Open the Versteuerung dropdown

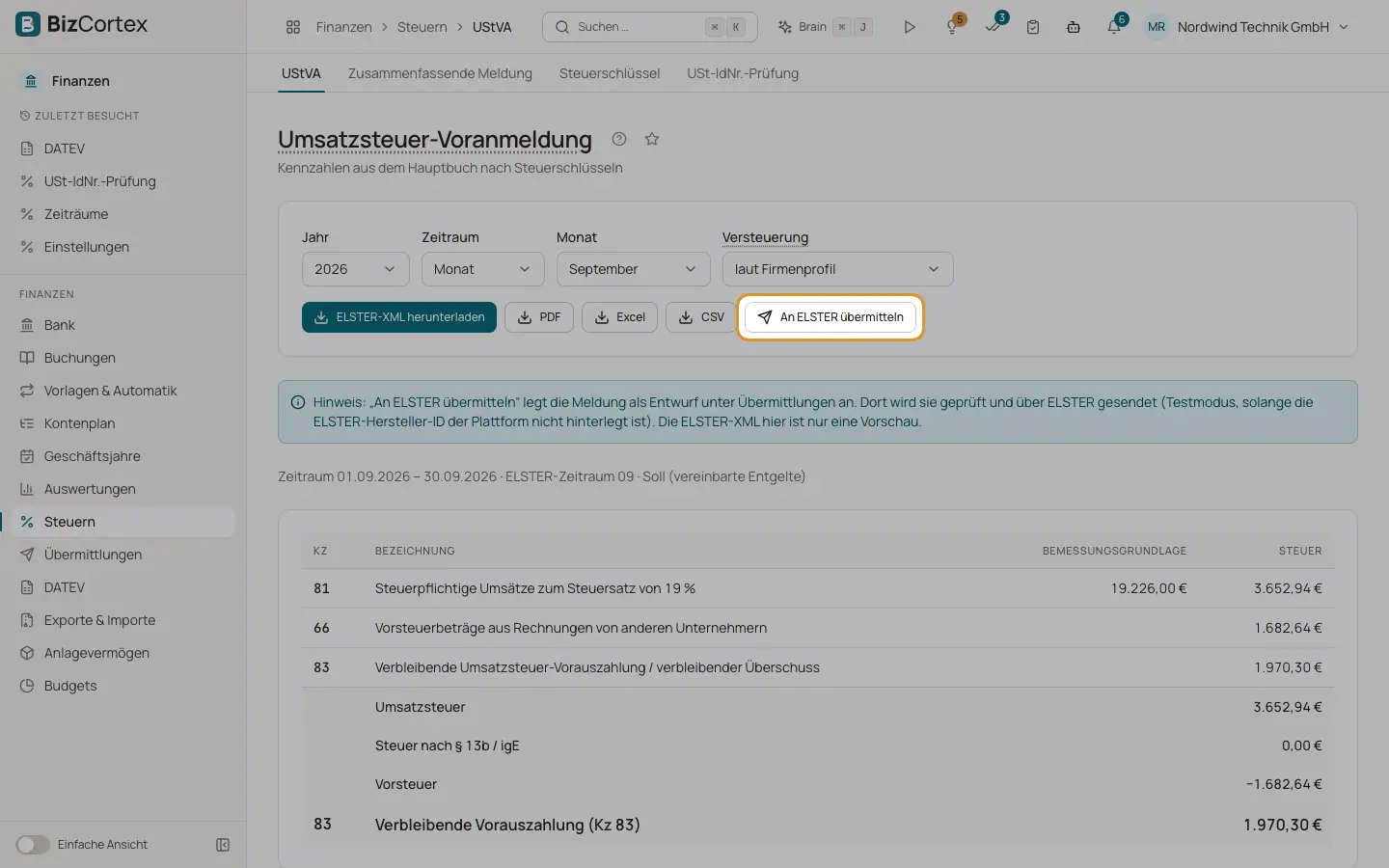point(837,269)
